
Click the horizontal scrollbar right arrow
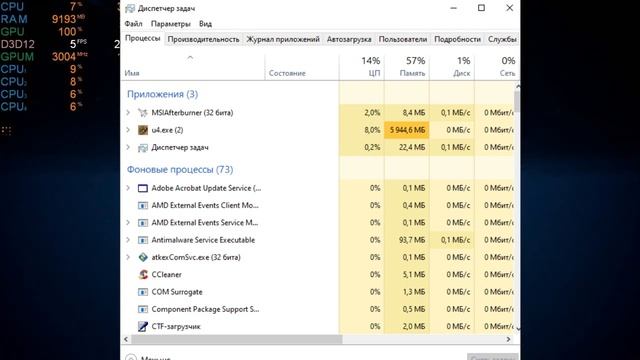click(x=508, y=339)
